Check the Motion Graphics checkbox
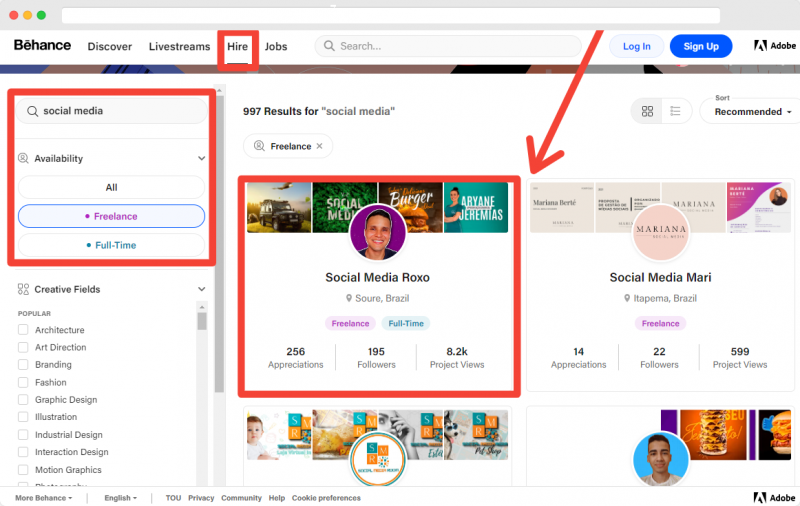800x506 pixels. tap(23, 469)
